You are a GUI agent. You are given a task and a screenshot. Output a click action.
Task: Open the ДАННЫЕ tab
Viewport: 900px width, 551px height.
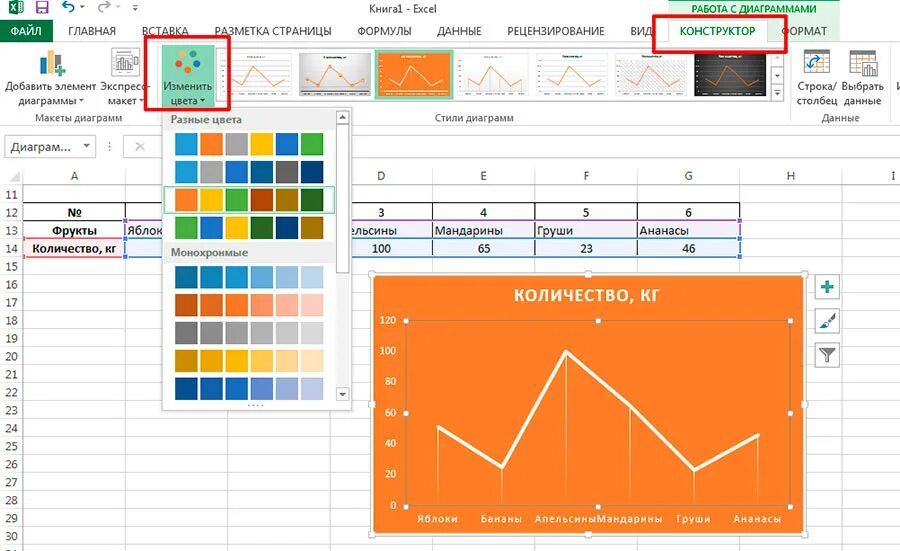[x=459, y=31]
